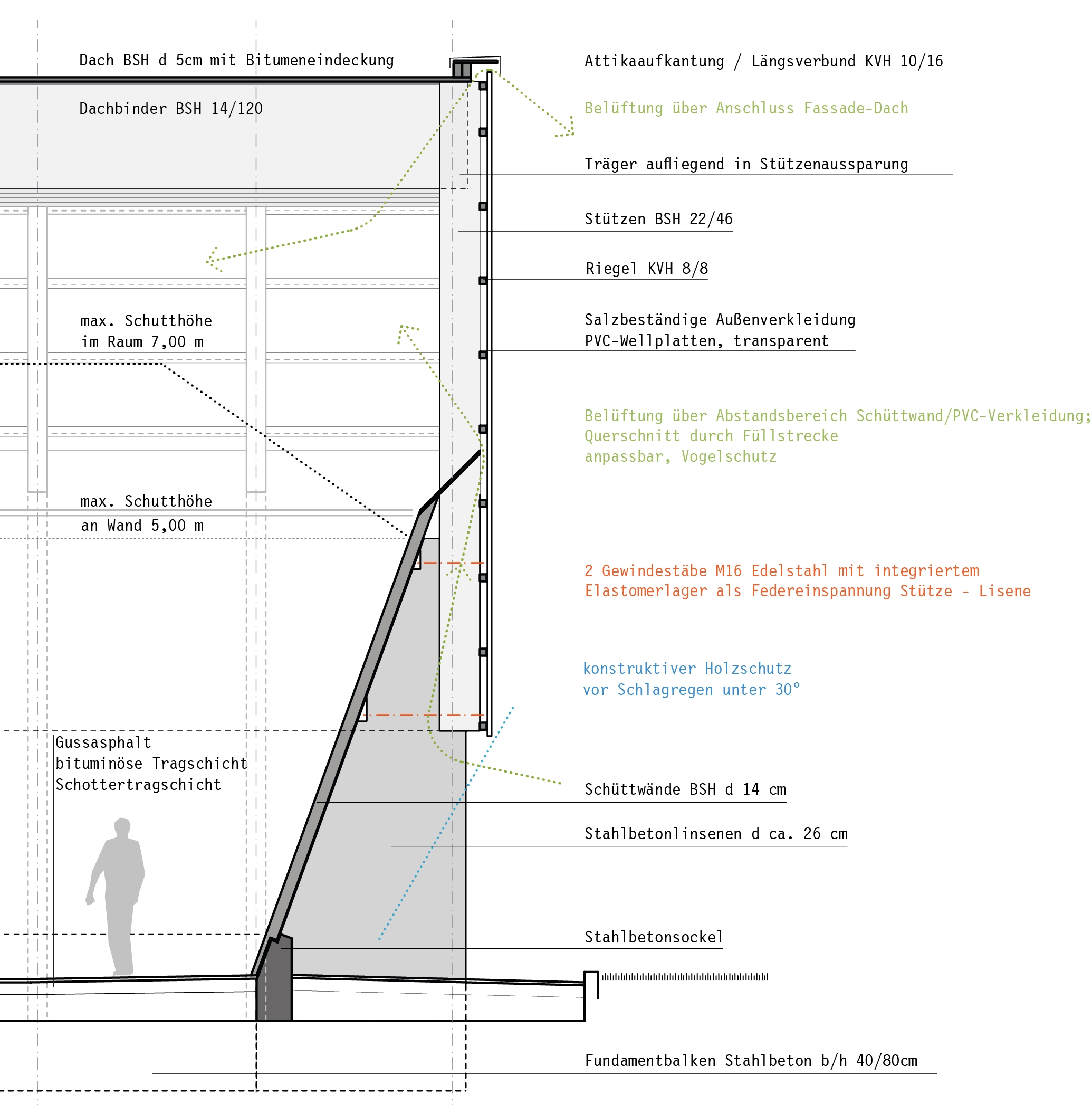Click the 'Träger aufliegend in Stützenaussparung' text
This screenshot has height=1105, width=1092.
click(x=746, y=164)
